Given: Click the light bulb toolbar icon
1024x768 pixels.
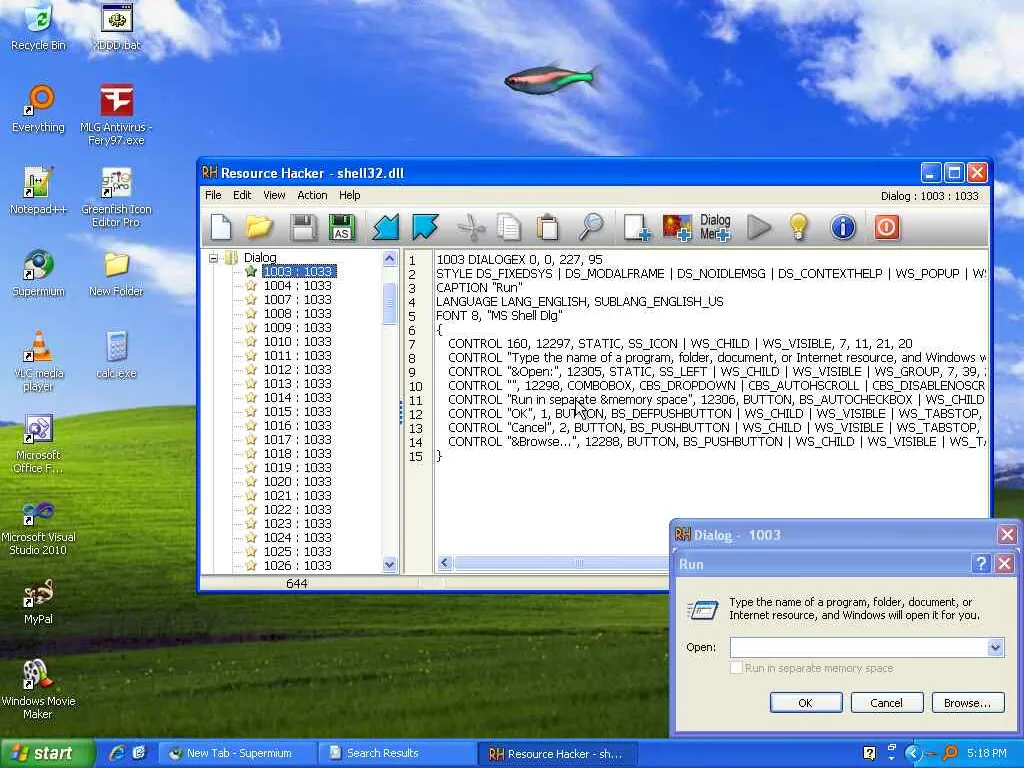Looking at the screenshot, I should coord(799,227).
